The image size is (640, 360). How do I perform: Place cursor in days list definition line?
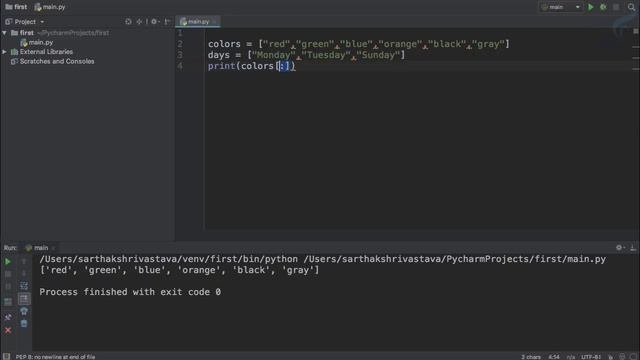(x=306, y=55)
